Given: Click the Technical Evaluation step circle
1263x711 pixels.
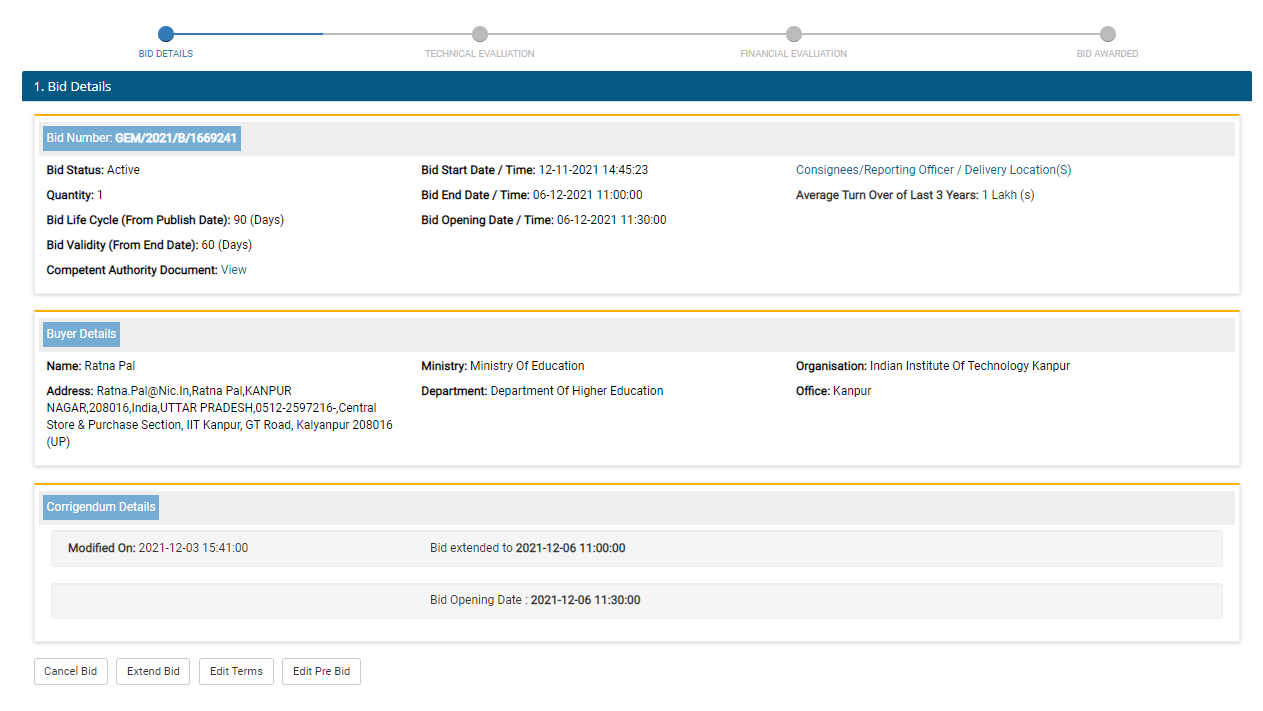Looking at the screenshot, I should (480, 34).
